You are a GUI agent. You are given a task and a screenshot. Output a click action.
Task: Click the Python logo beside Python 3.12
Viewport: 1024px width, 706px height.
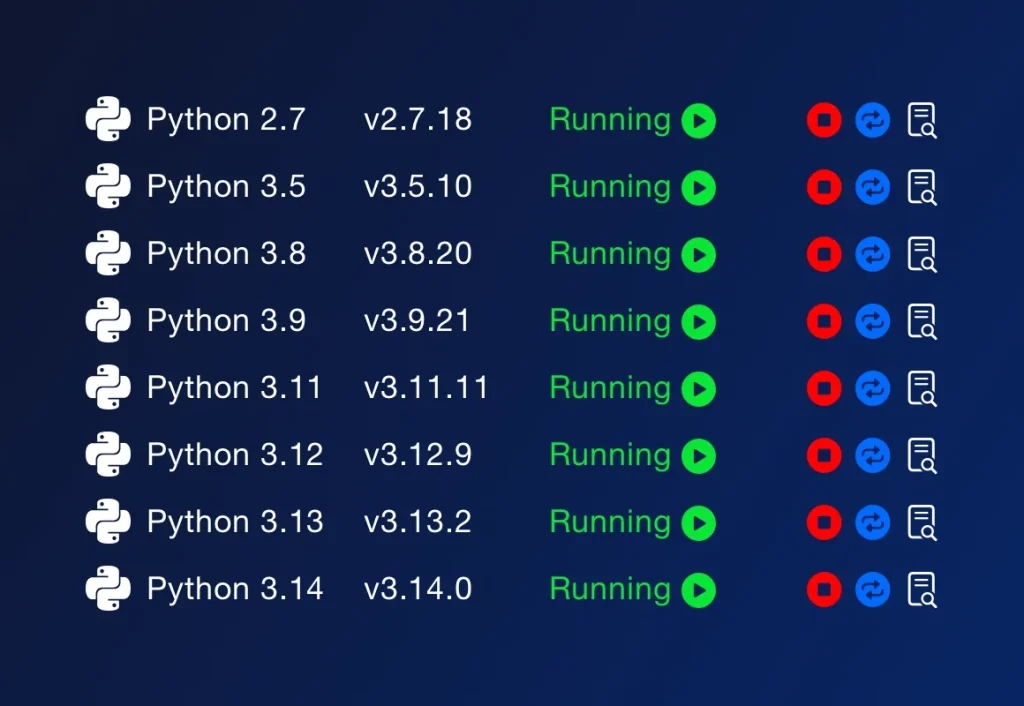coord(108,454)
